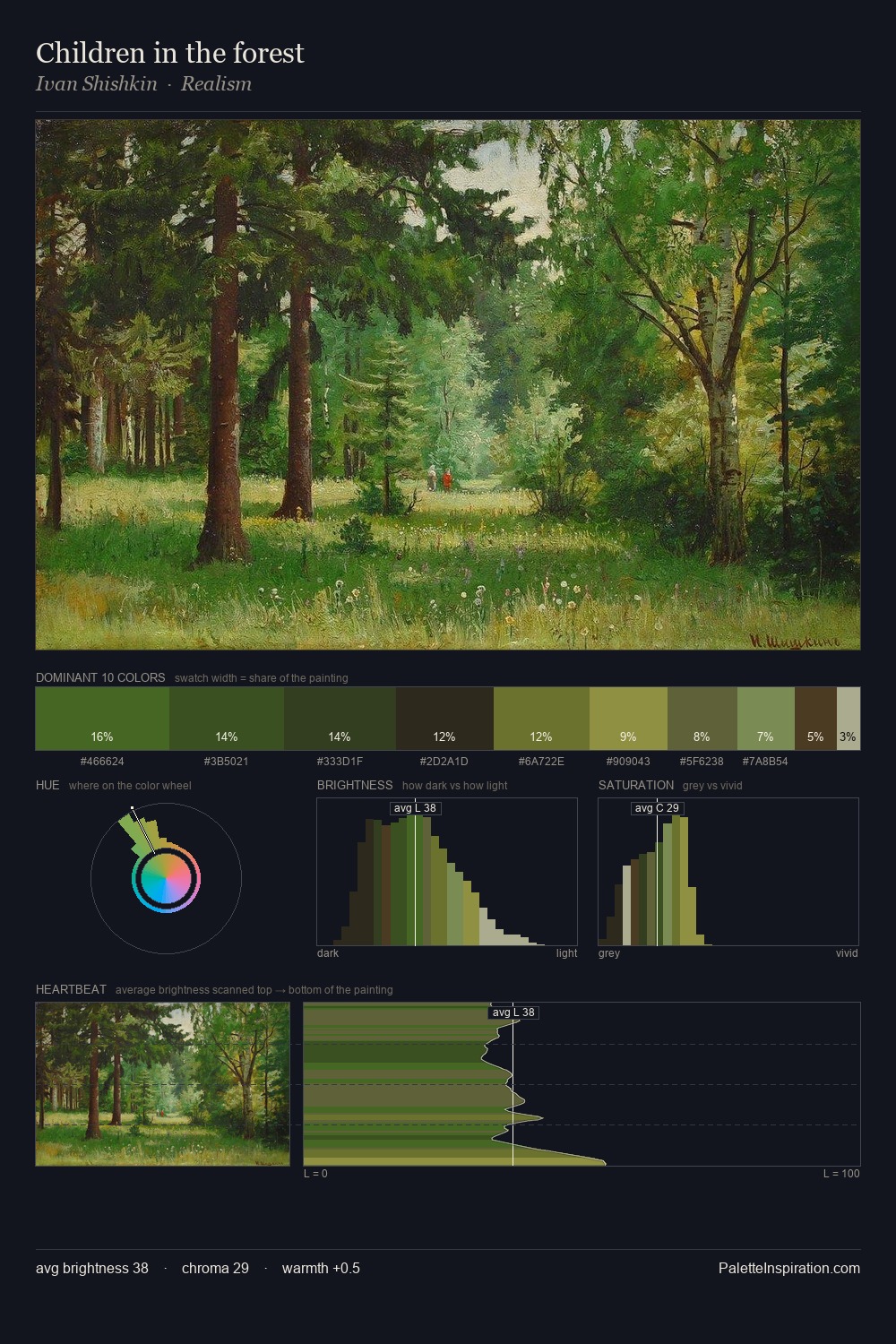Viewport: 896px width, 1344px height.
Task: Click hex code '#333D1F' text
Action: tap(340, 762)
